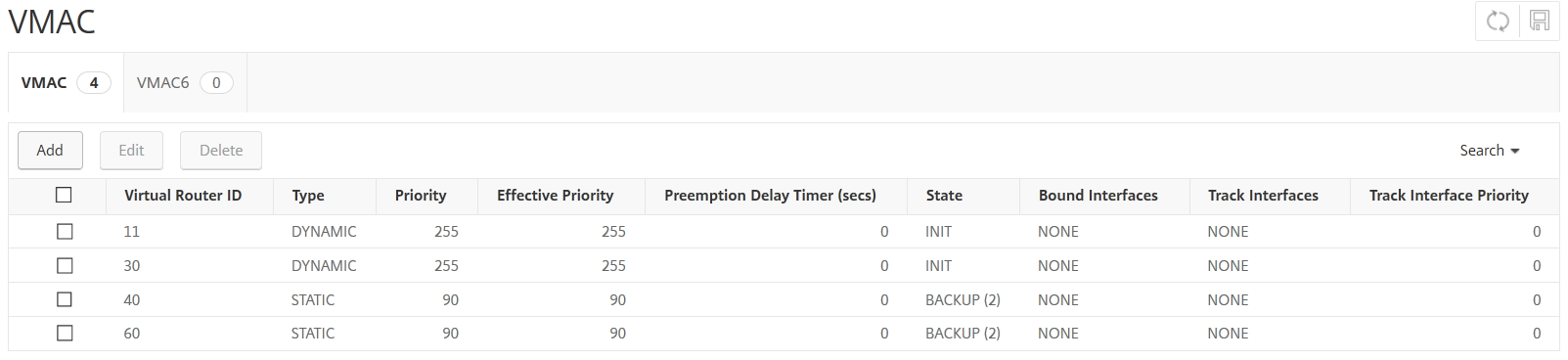Click the Preemption Delay Timer column header
1568x360 pixels.
click(770, 196)
